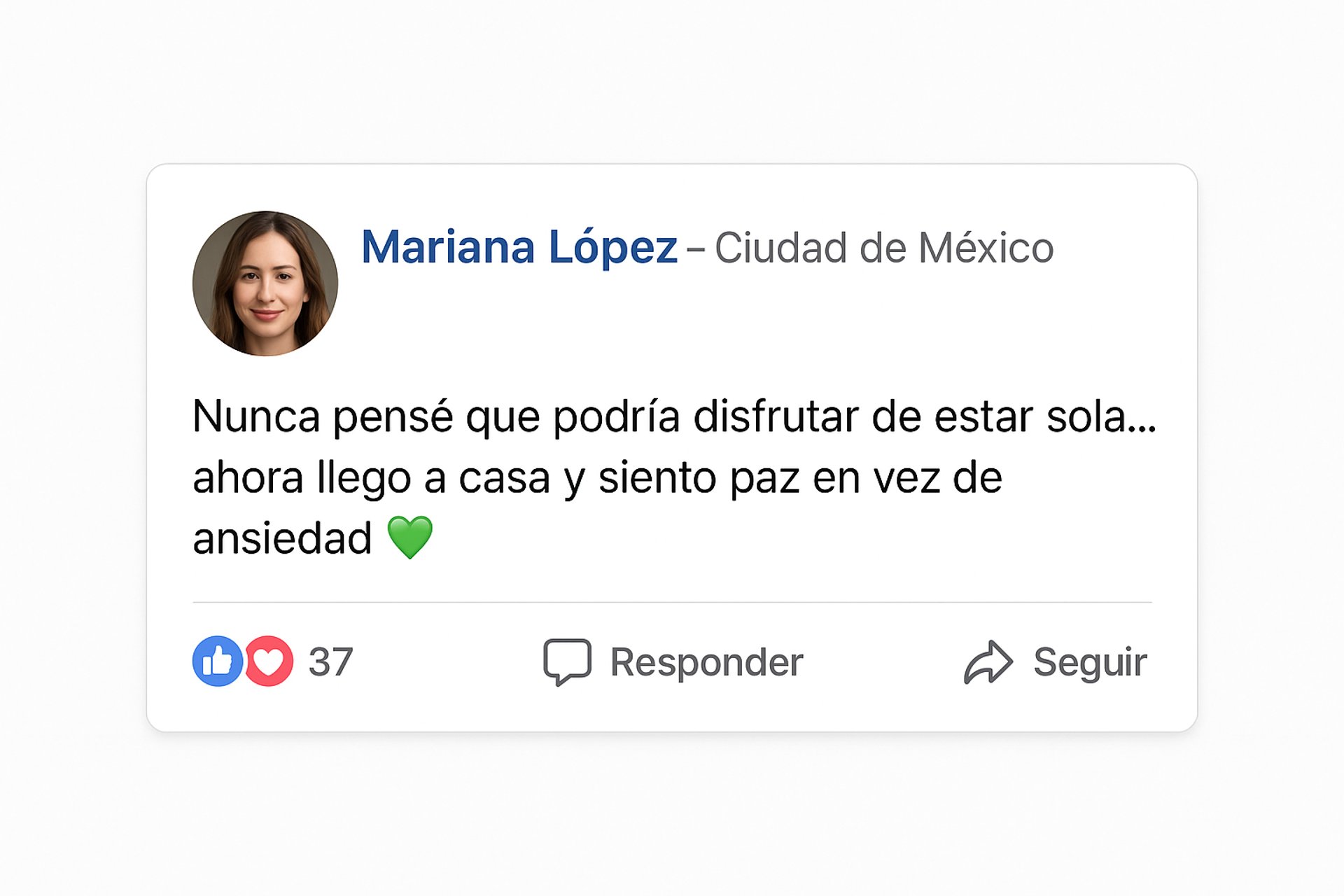Open Mariana López's profile photo

[265, 283]
